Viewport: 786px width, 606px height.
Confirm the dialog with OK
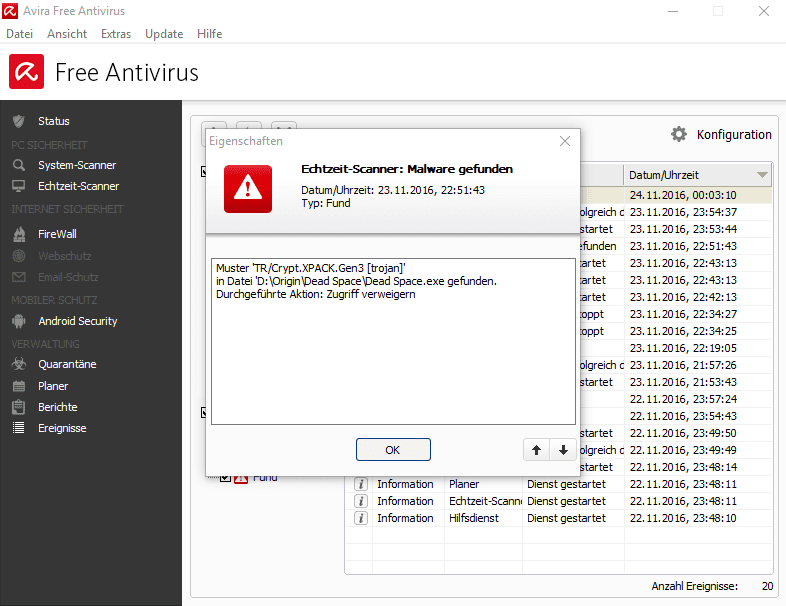[x=393, y=450]
